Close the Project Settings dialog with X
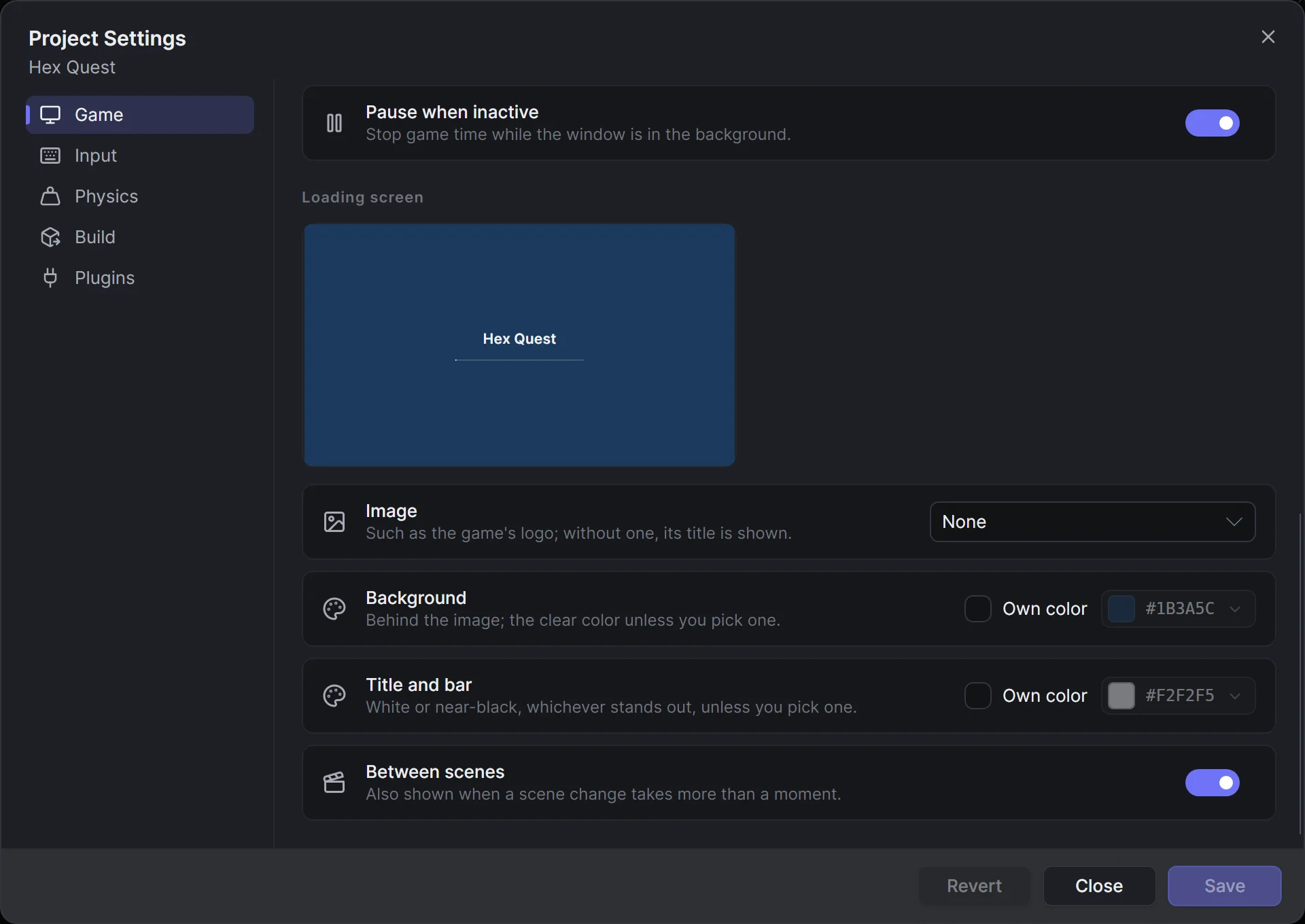 [x=1268, y=37]
